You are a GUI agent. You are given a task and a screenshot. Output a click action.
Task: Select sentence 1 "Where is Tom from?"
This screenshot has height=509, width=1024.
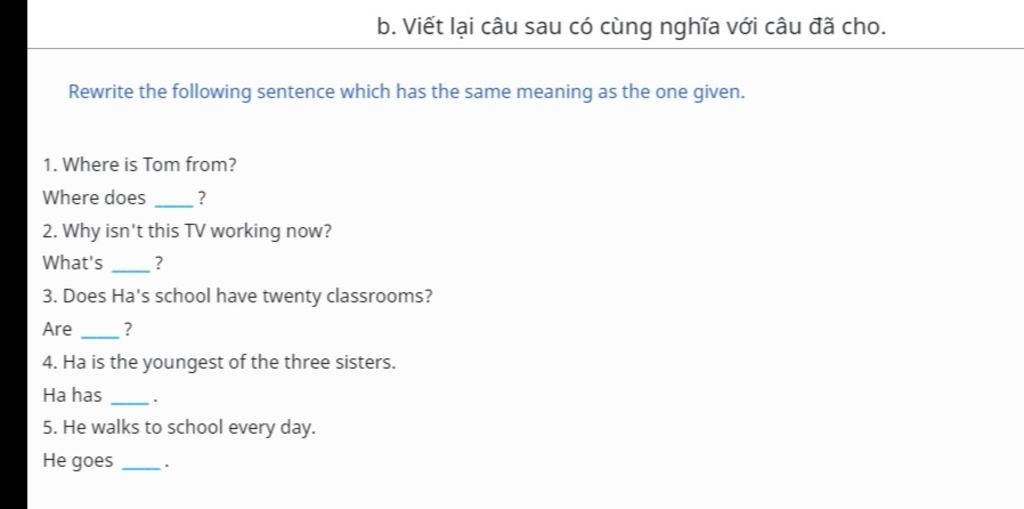(140, 165)
